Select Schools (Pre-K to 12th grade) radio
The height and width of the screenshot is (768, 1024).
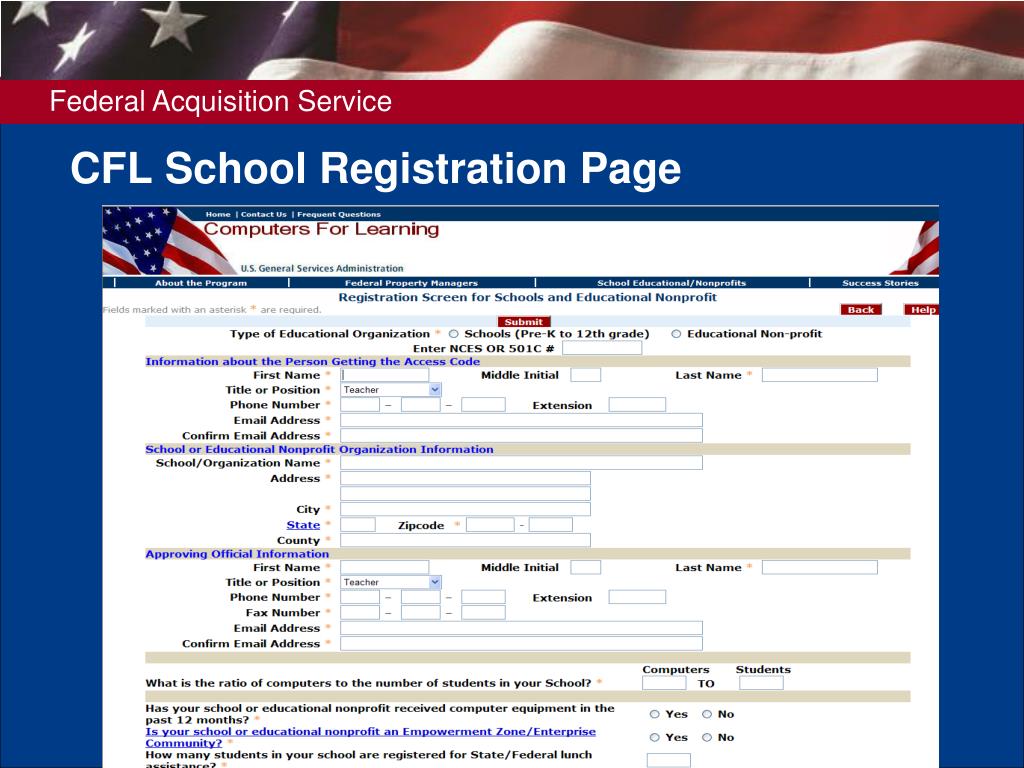pos(453,334)
